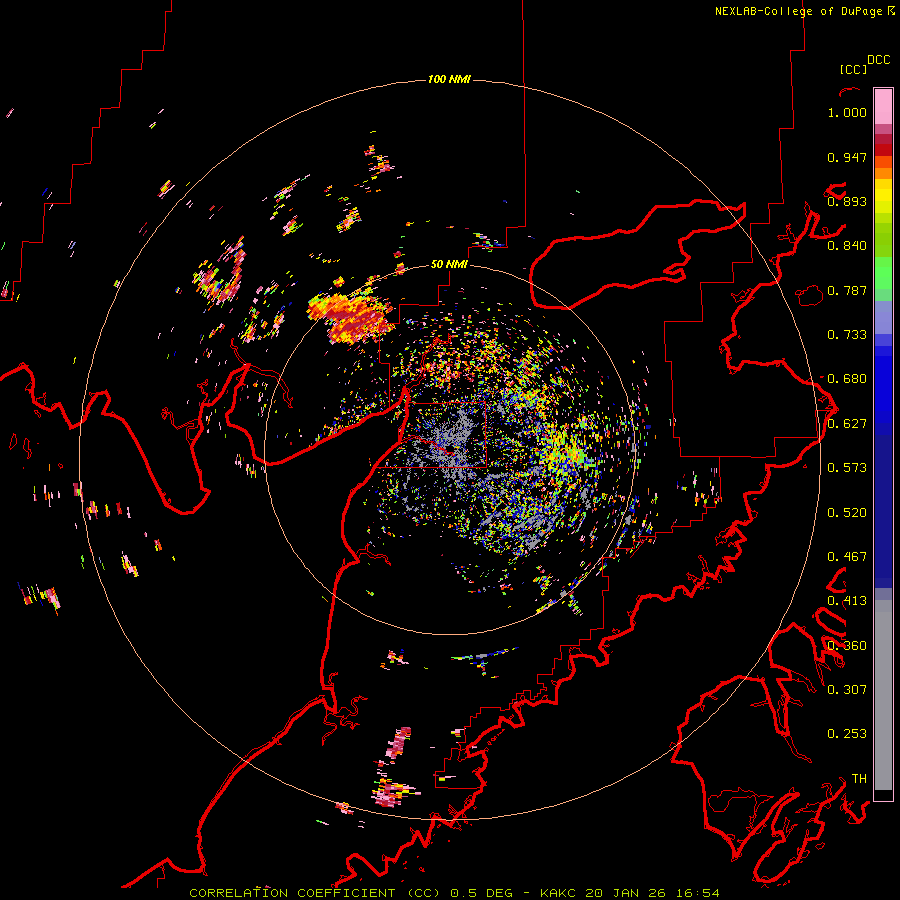Click the [CC] units label
This screenshot has width=900, height=900.
point(852,69)
